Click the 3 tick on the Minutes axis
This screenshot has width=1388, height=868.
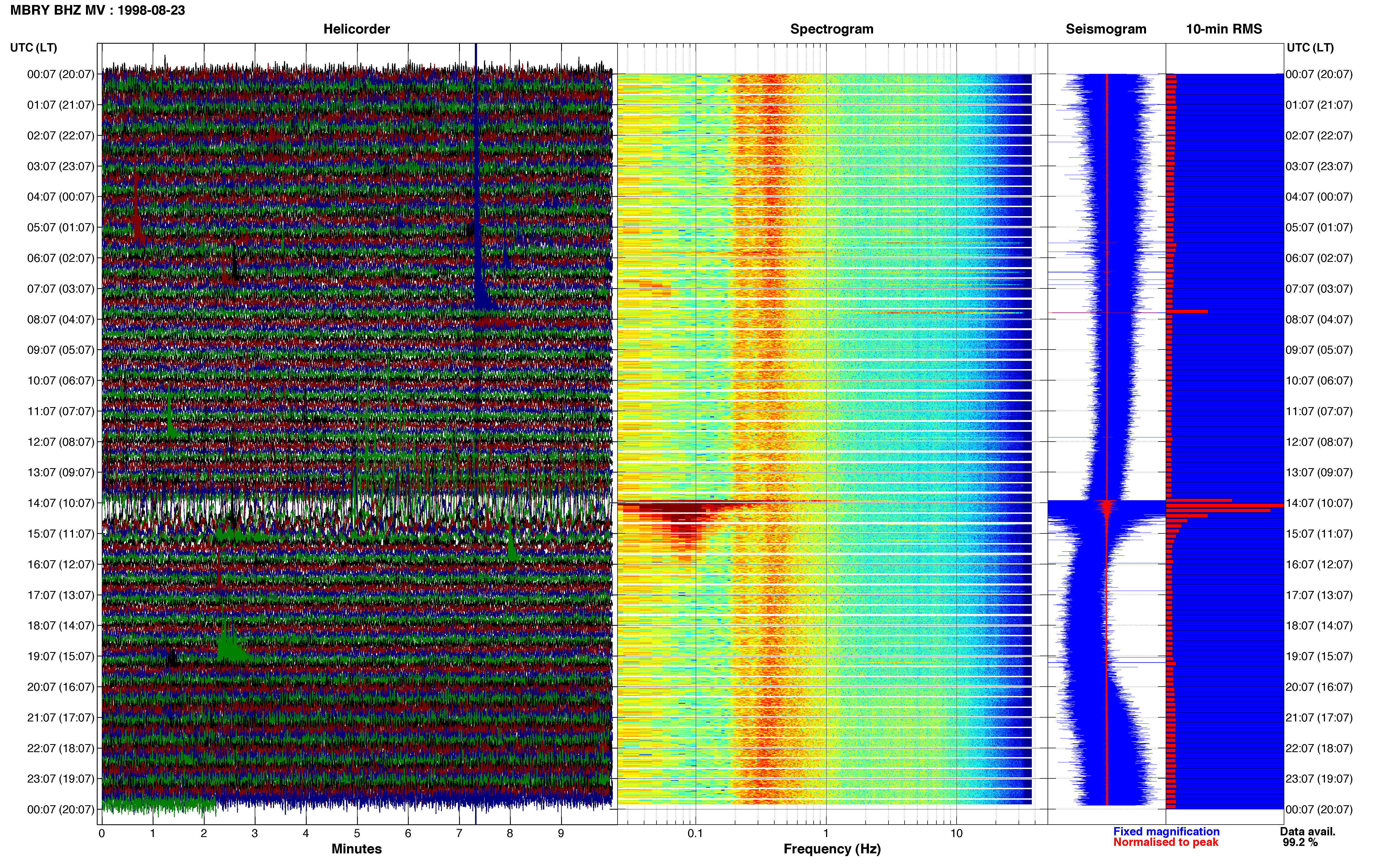click(x=255, y=833)
